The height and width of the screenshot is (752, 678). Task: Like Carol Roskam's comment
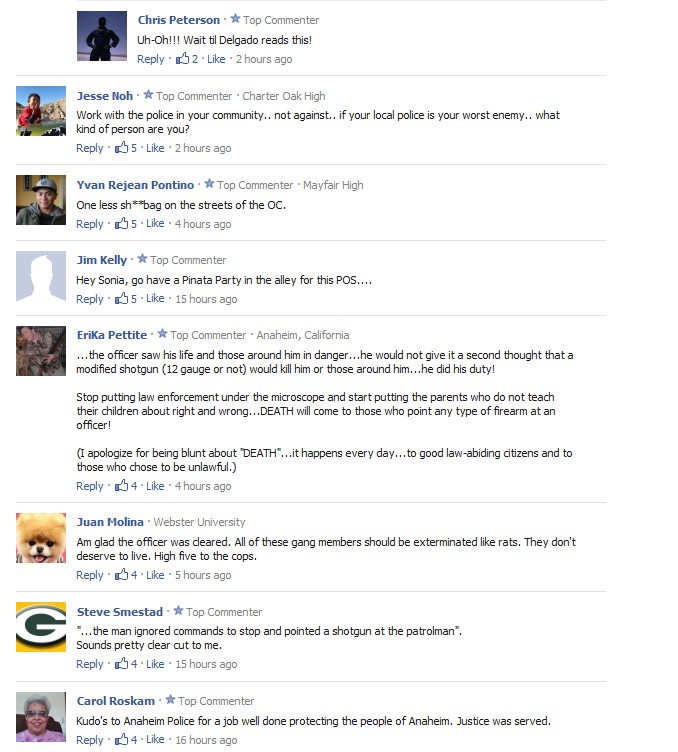point(155,740)
